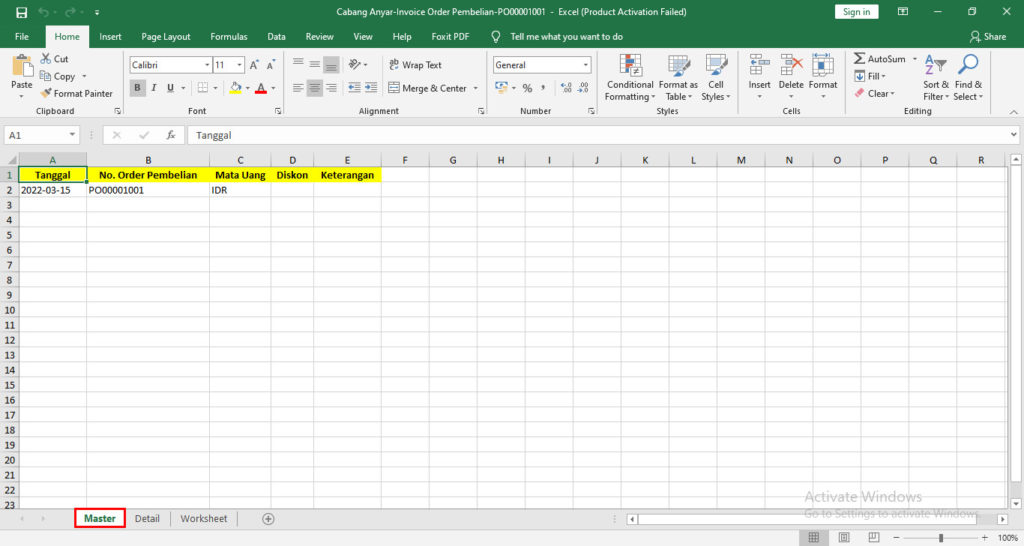Expand the Conditional Formatting menu
Viewport: 1024px width, 546px height.
[x=630, y=78]
